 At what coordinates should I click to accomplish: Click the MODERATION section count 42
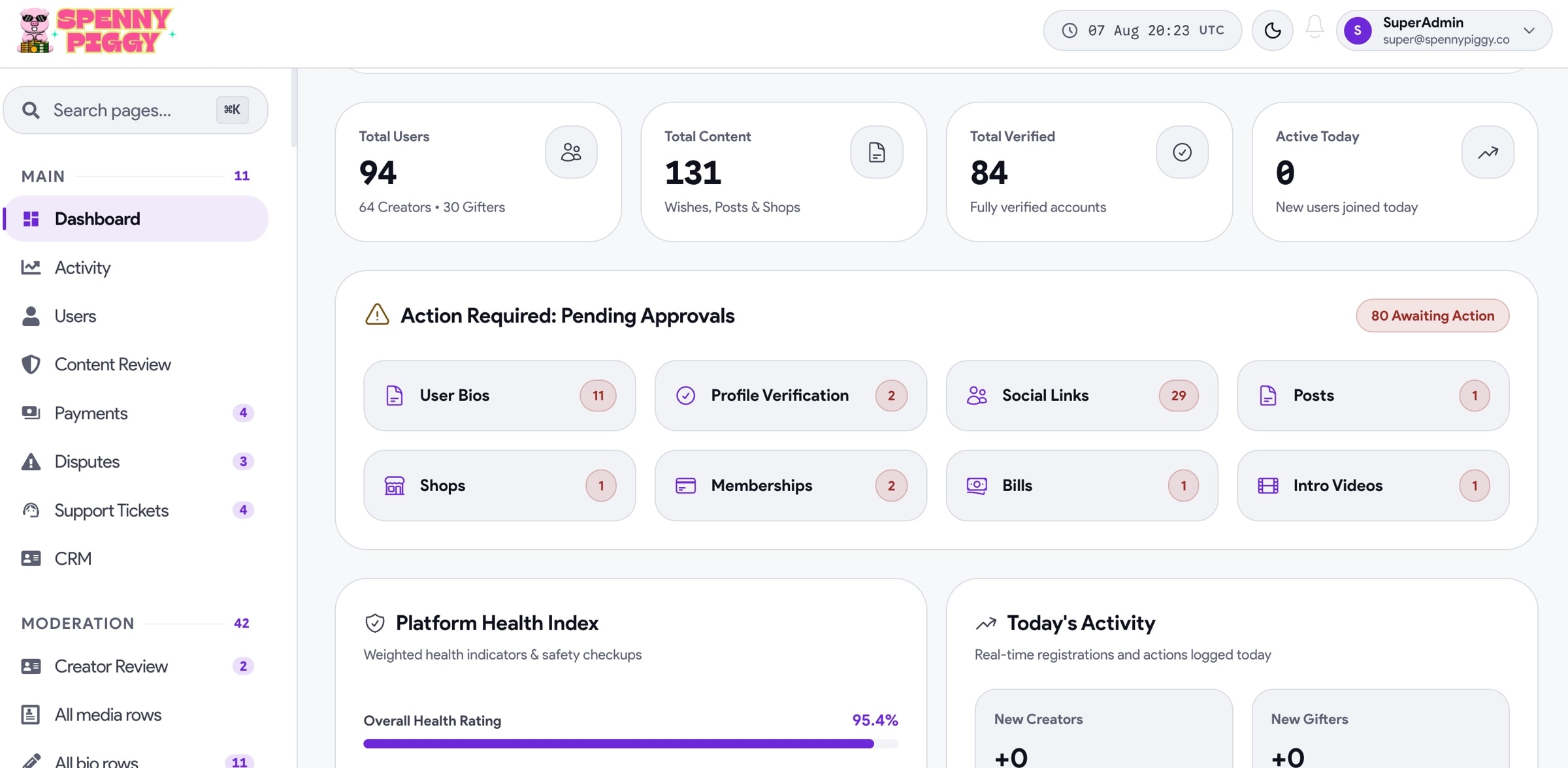[241, 623]
